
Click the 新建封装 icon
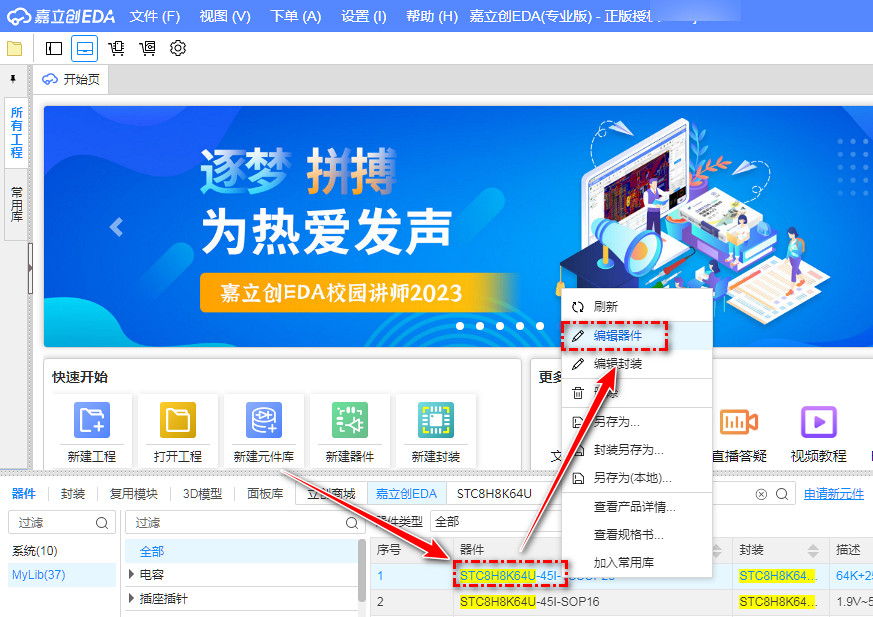435,420
